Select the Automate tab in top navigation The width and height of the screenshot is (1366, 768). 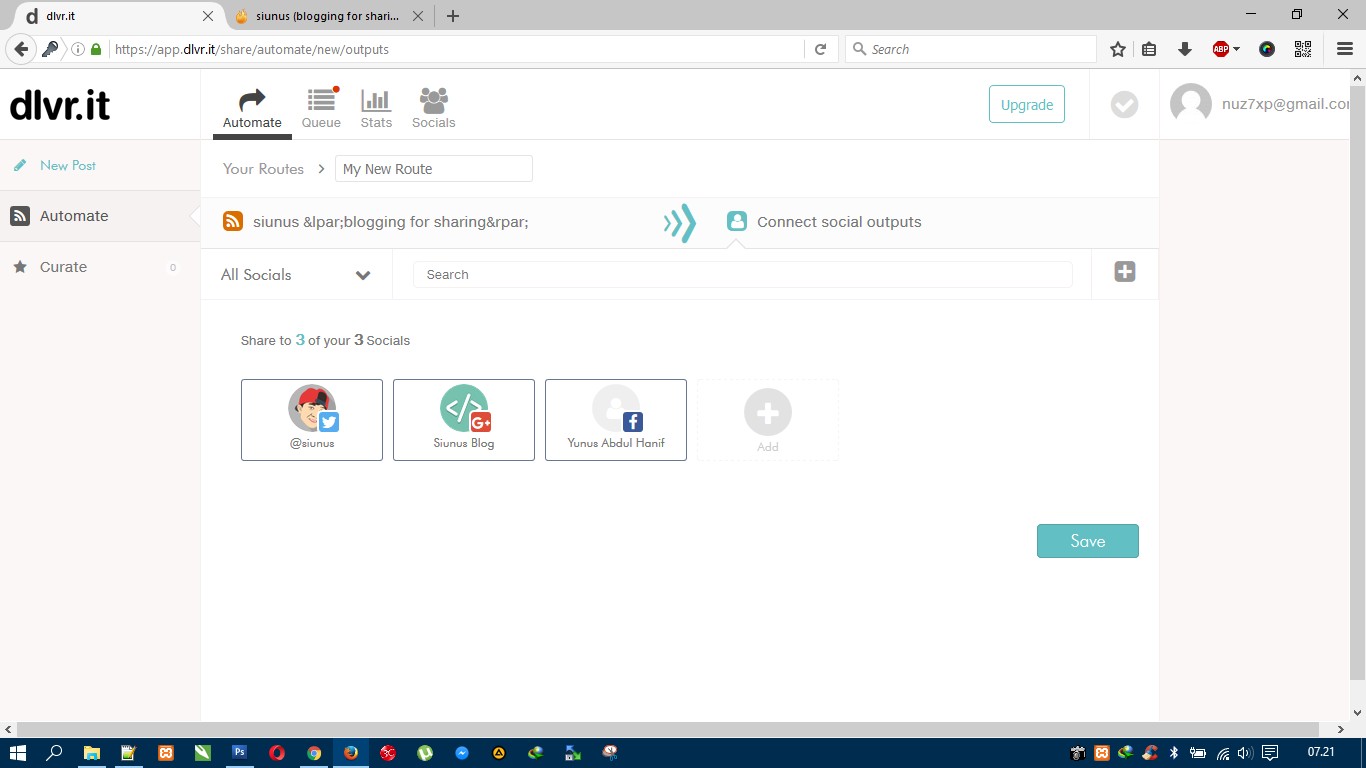coord(252,109)
